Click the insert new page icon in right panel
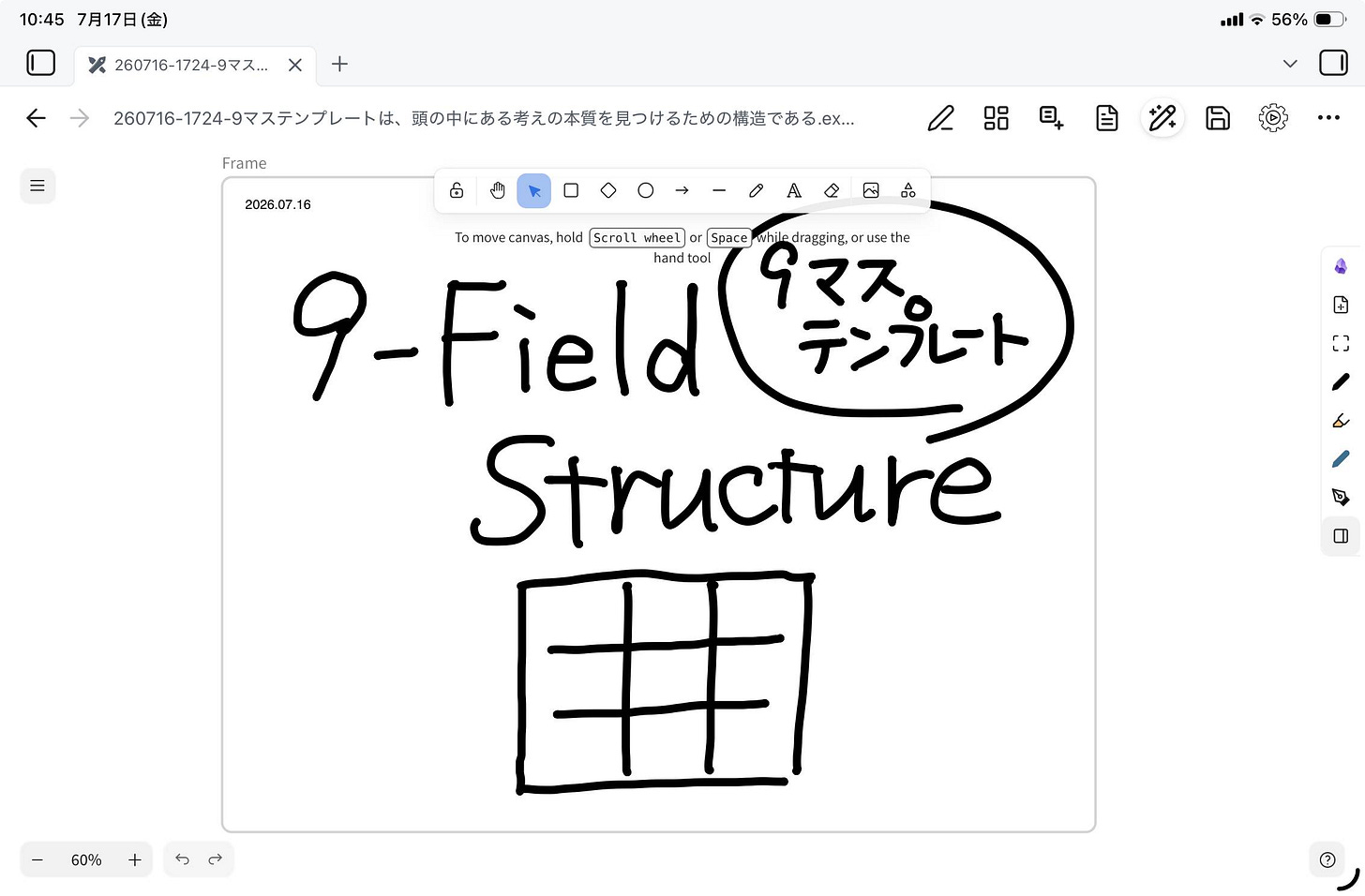 [x=1341, y=305]
